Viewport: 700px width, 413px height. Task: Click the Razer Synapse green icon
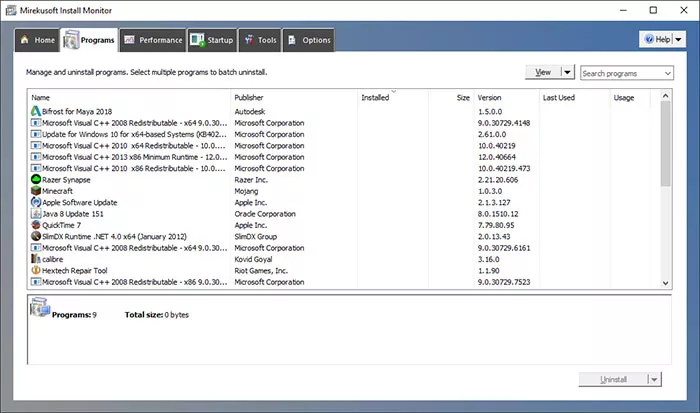tap(36, 179)
